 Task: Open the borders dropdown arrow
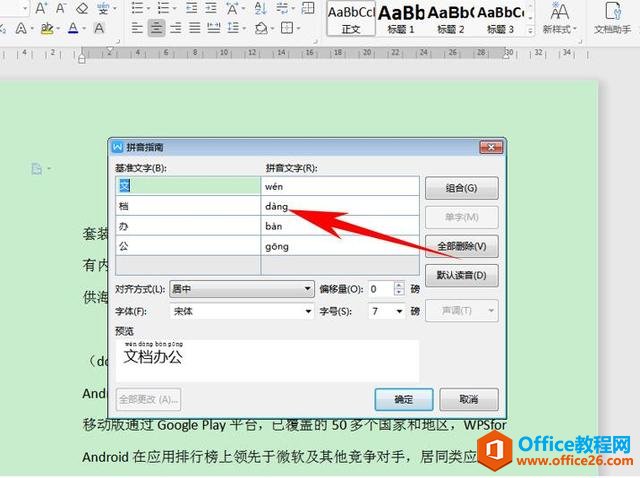298,29
